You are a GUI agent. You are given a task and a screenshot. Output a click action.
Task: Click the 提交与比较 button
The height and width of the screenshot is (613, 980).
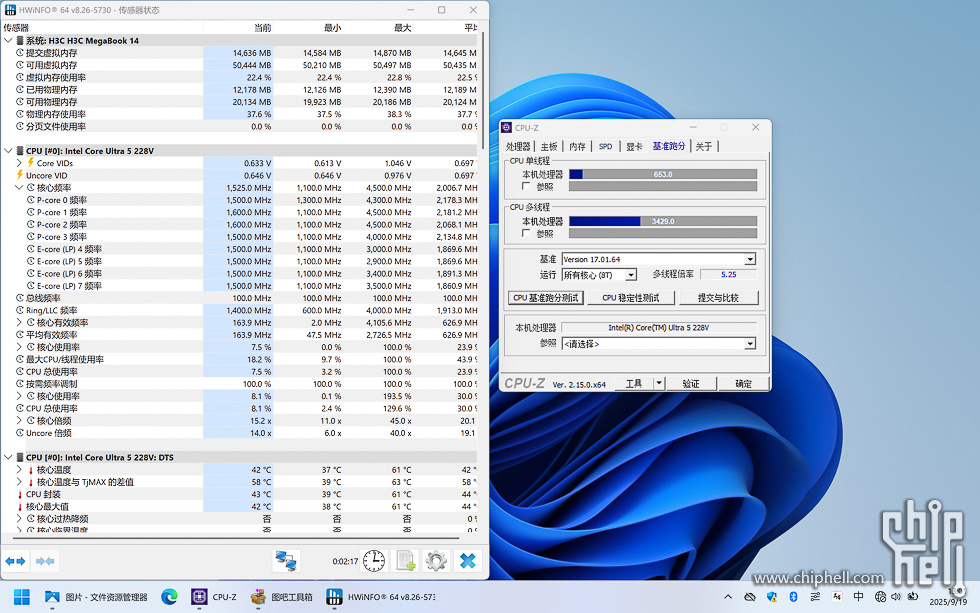click(x=718, y=298)
